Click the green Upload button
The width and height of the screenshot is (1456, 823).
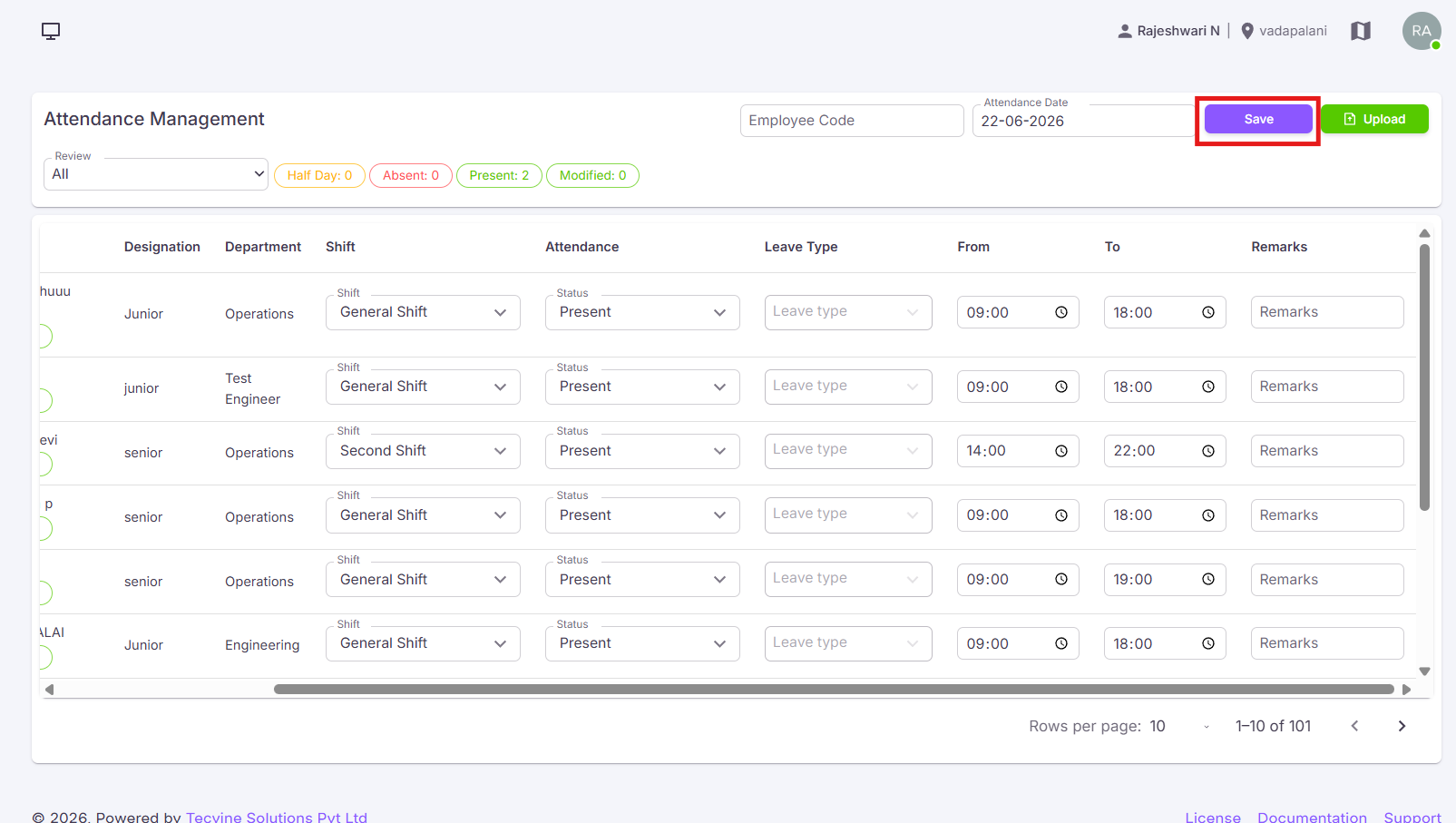point(1374,119)
